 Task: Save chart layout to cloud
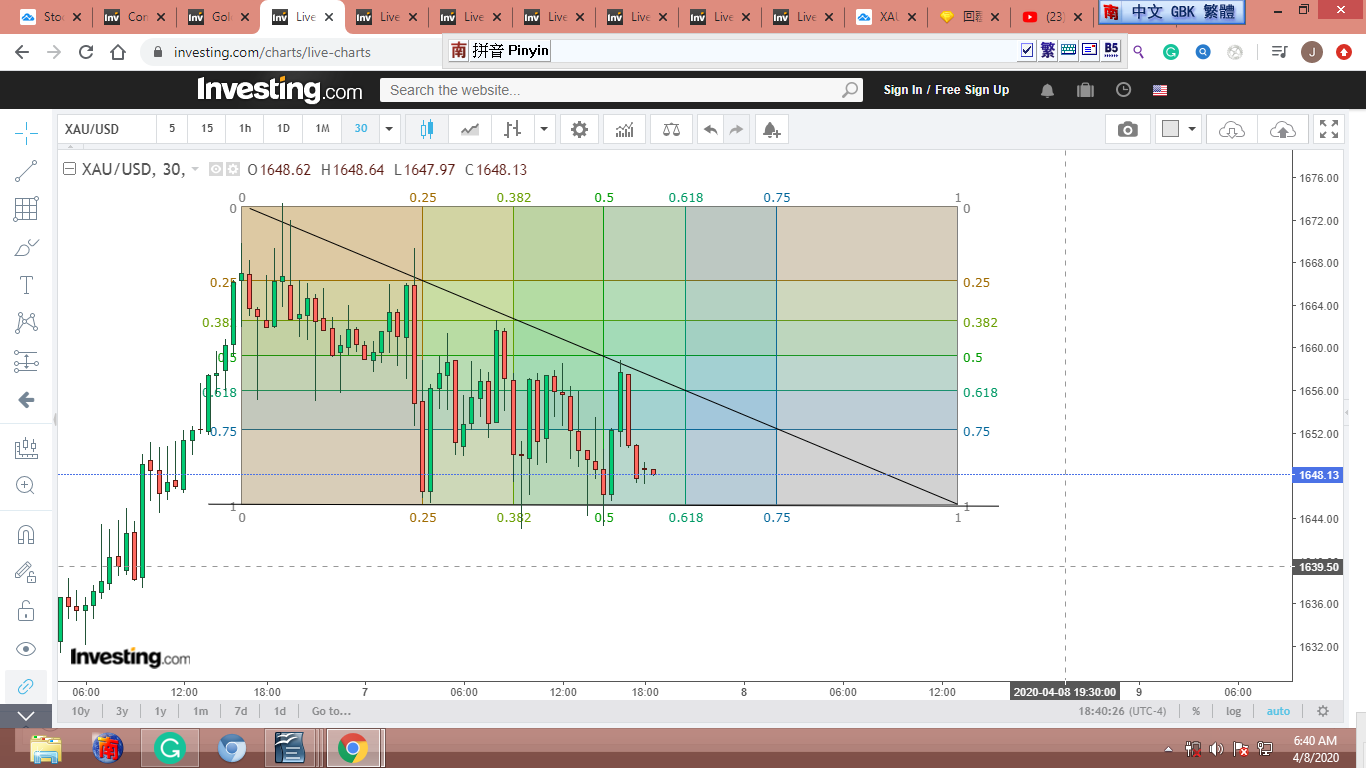coord(1282,129)
